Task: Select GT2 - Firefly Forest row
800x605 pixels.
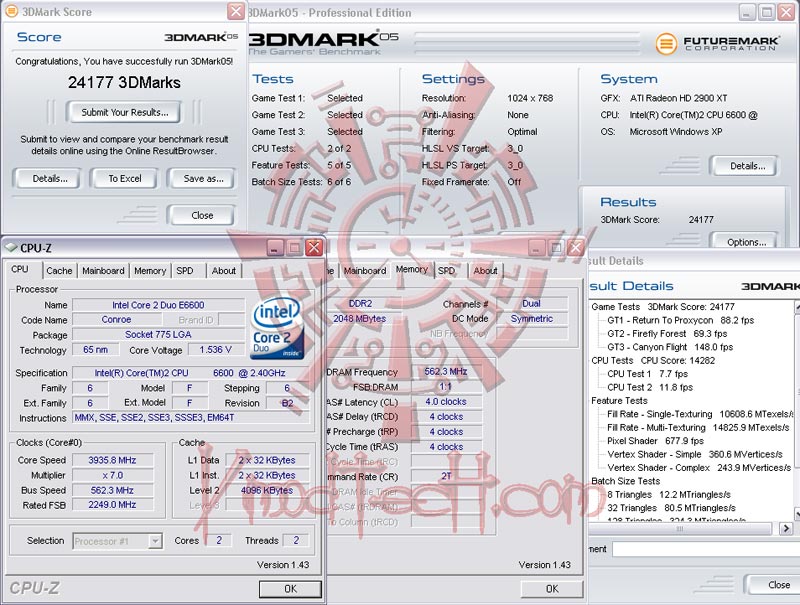Action: point(667,334)
